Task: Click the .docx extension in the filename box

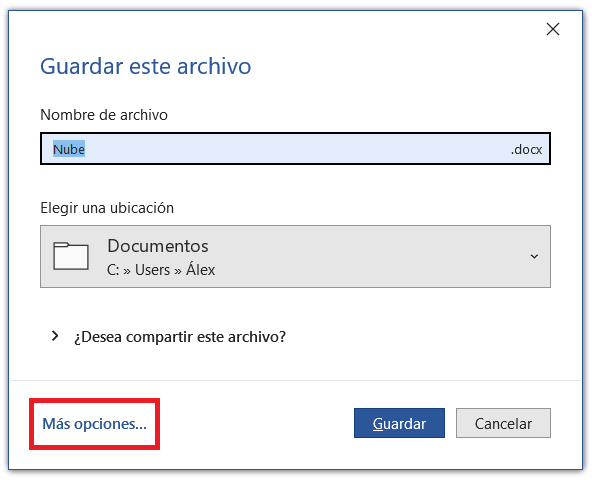Action: 526,150
